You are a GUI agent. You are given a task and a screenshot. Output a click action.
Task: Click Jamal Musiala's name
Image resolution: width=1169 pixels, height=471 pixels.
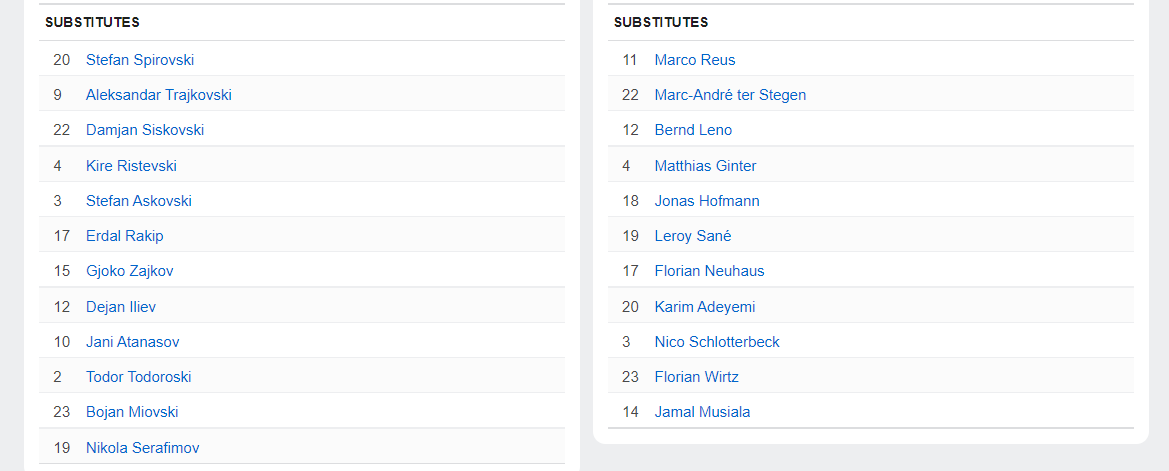(x=702, y=412)
